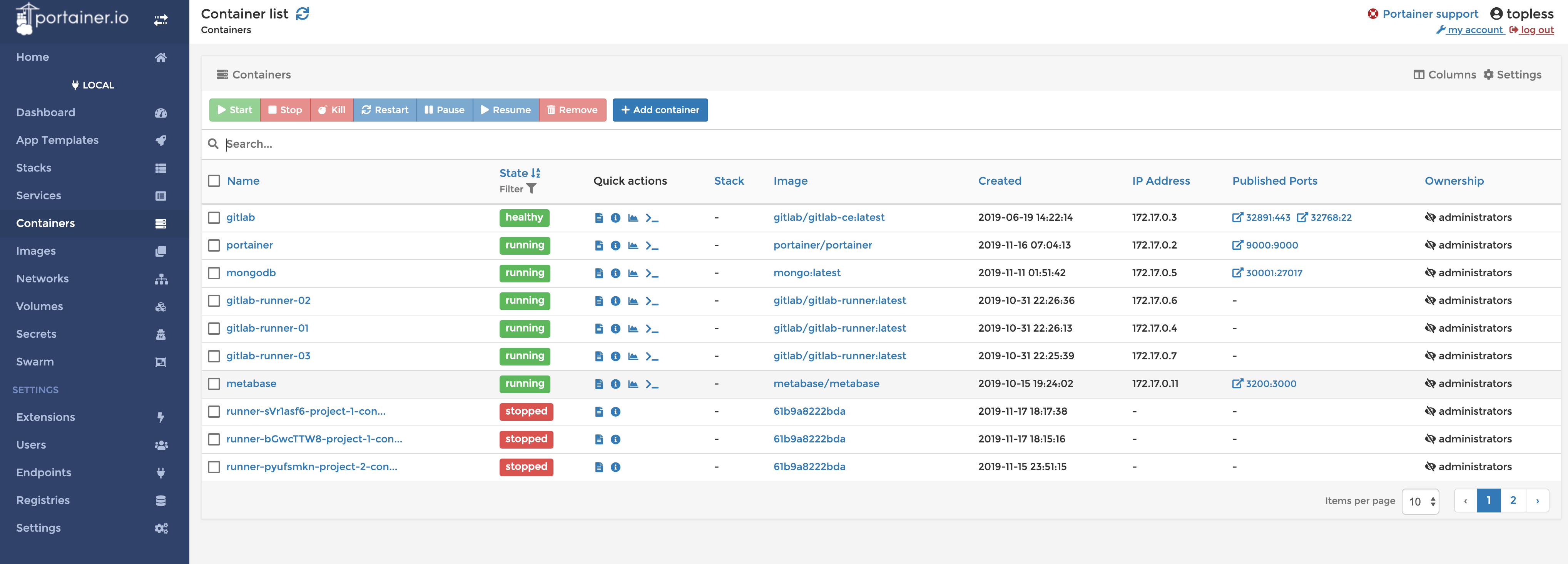Check the mongodb container checkbox

coord(214,273)
